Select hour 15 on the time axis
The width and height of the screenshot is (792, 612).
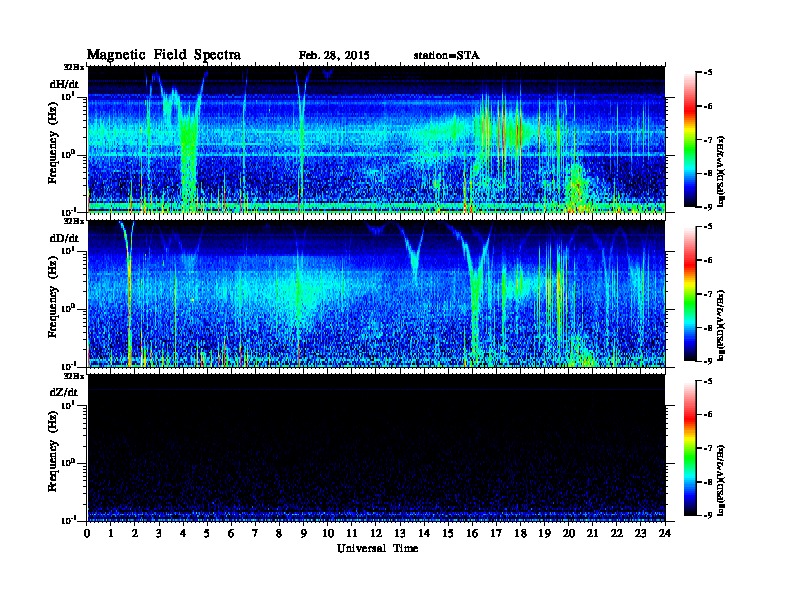(x=448, y=534)
